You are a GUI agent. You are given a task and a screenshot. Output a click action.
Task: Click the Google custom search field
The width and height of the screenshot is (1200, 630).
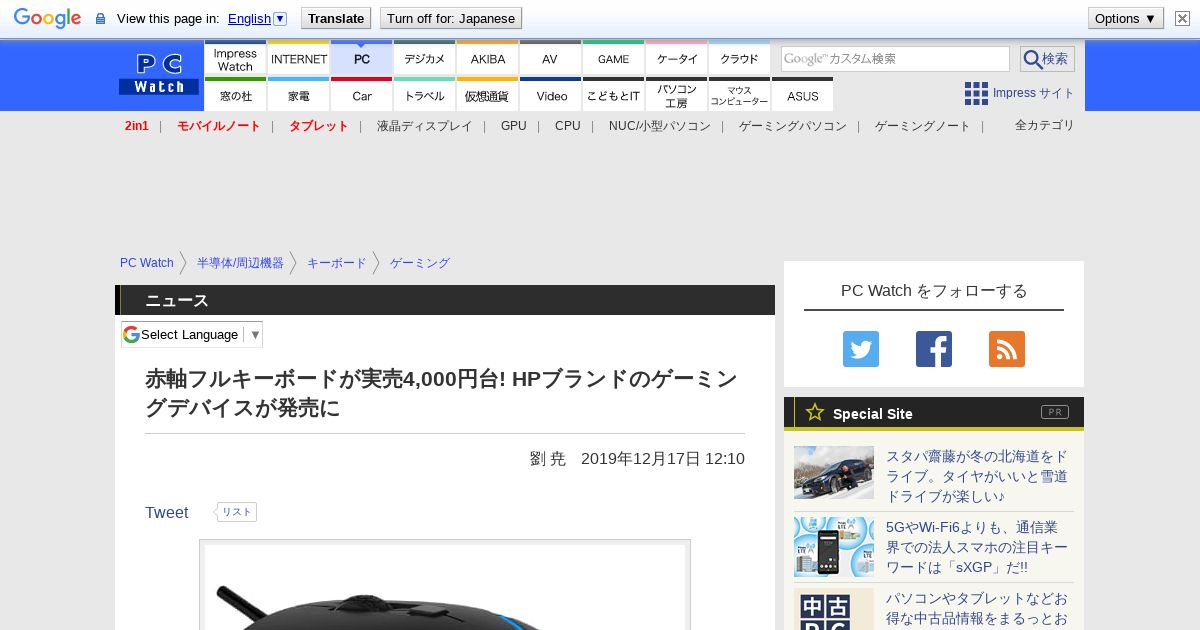point(895,59)
